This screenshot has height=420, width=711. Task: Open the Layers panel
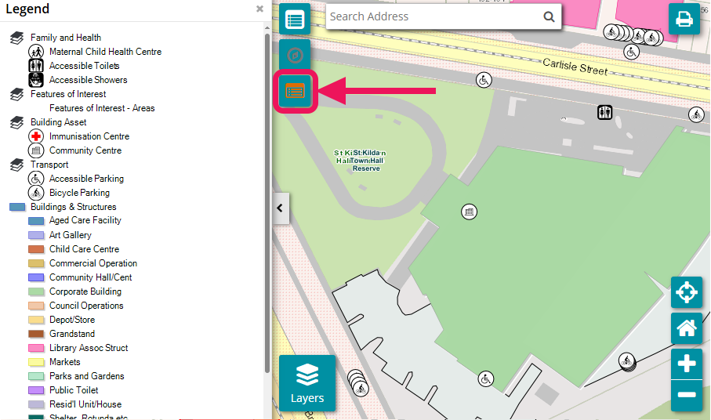[307, 383]
